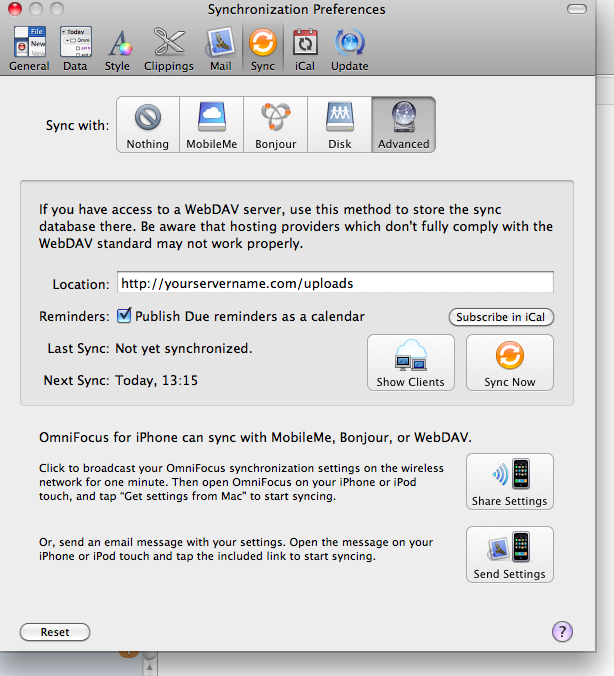Select Bonjour sync option
This screenshot has width=614, height=676.
pyautogui.click(x=276, y=125)
